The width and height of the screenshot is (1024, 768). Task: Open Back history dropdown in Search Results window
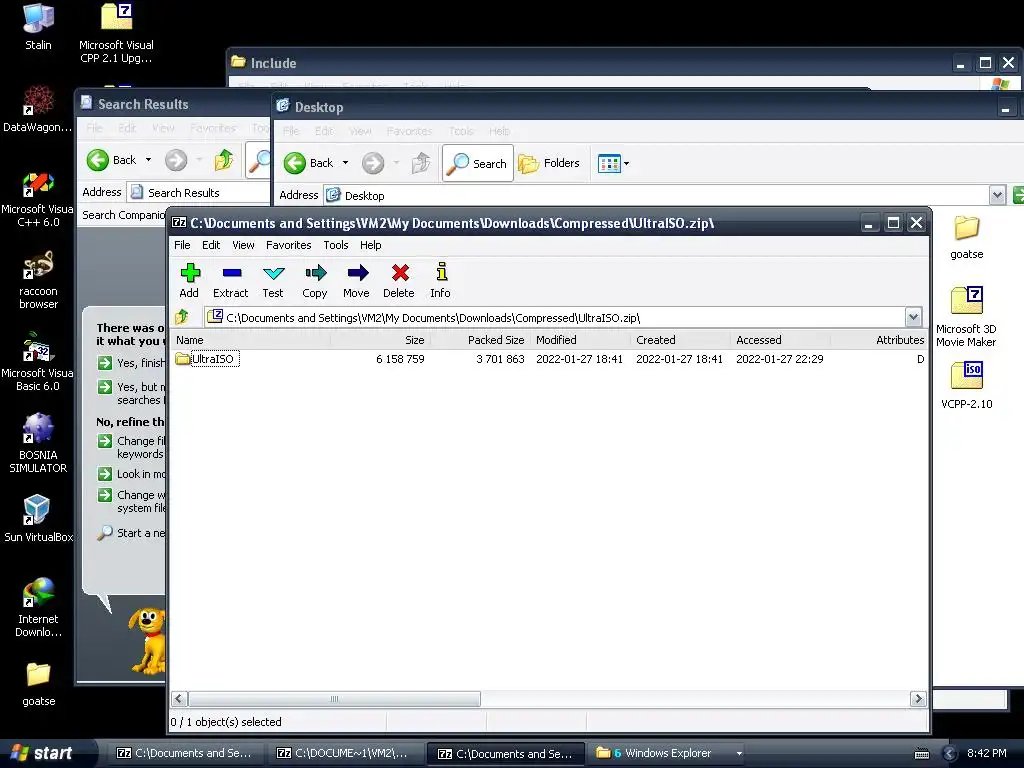(x=148, y=160)
